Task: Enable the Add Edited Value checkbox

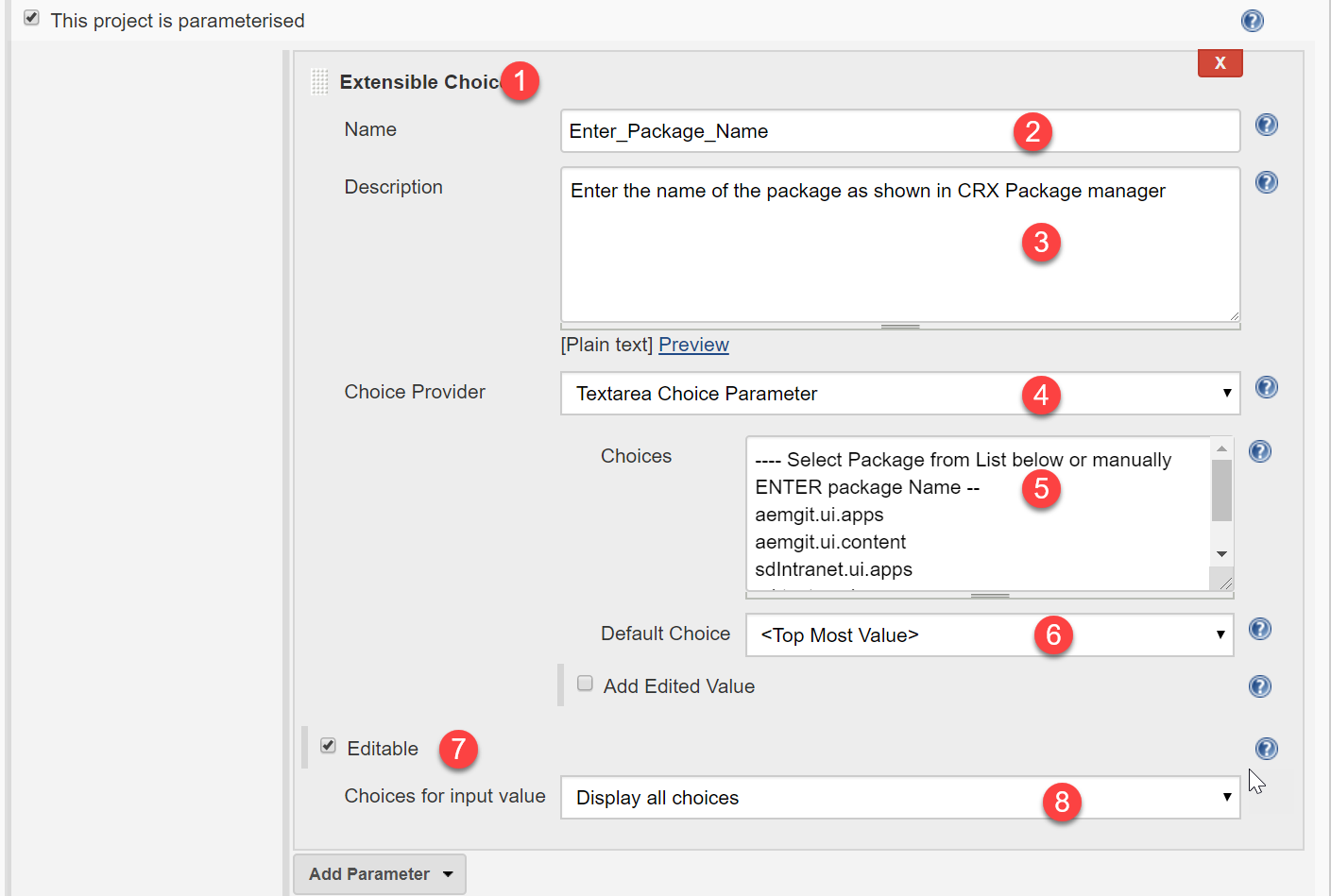Action: (x=585, y=684)
